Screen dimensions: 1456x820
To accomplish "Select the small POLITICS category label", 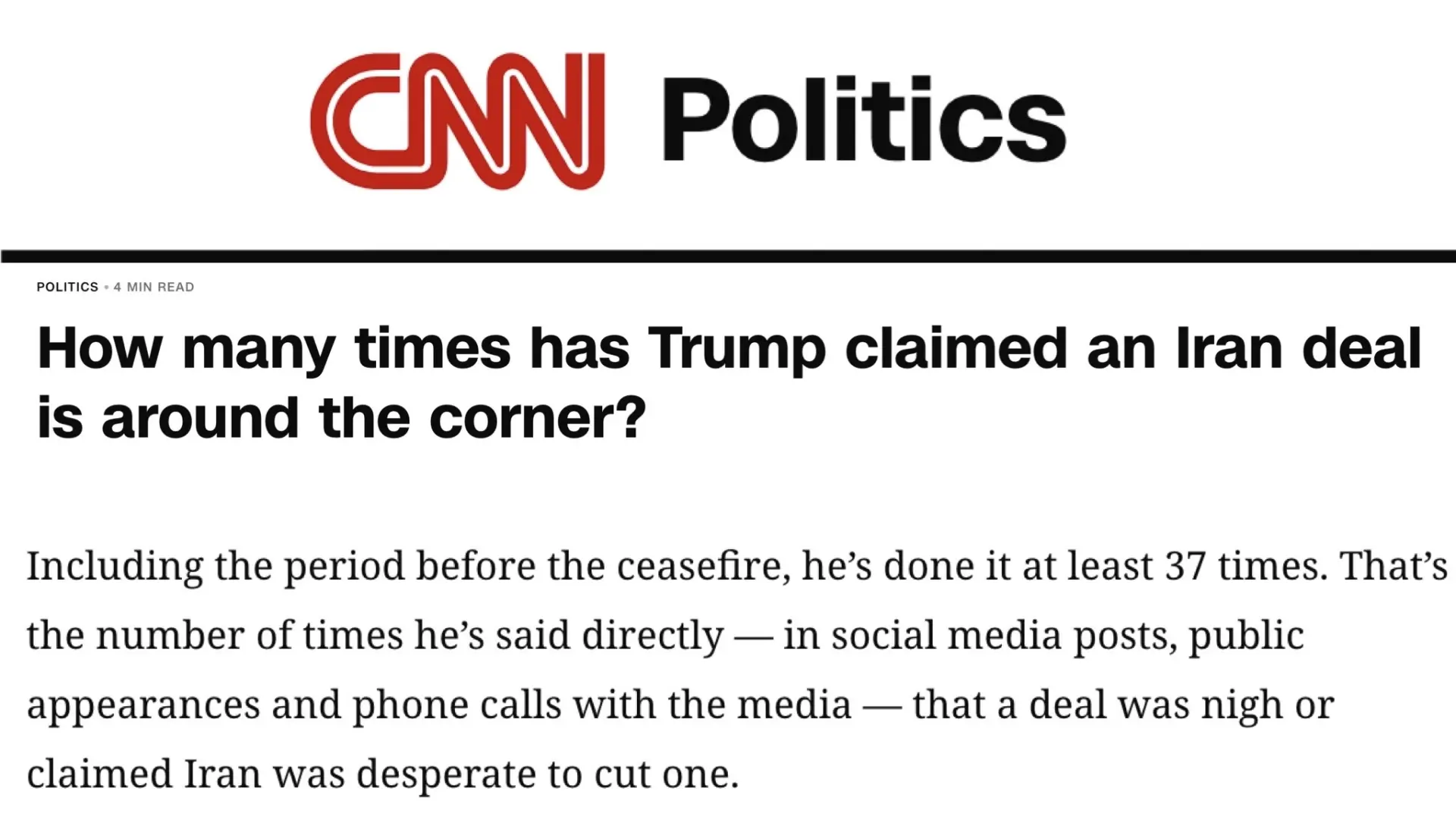I will 67,287.
